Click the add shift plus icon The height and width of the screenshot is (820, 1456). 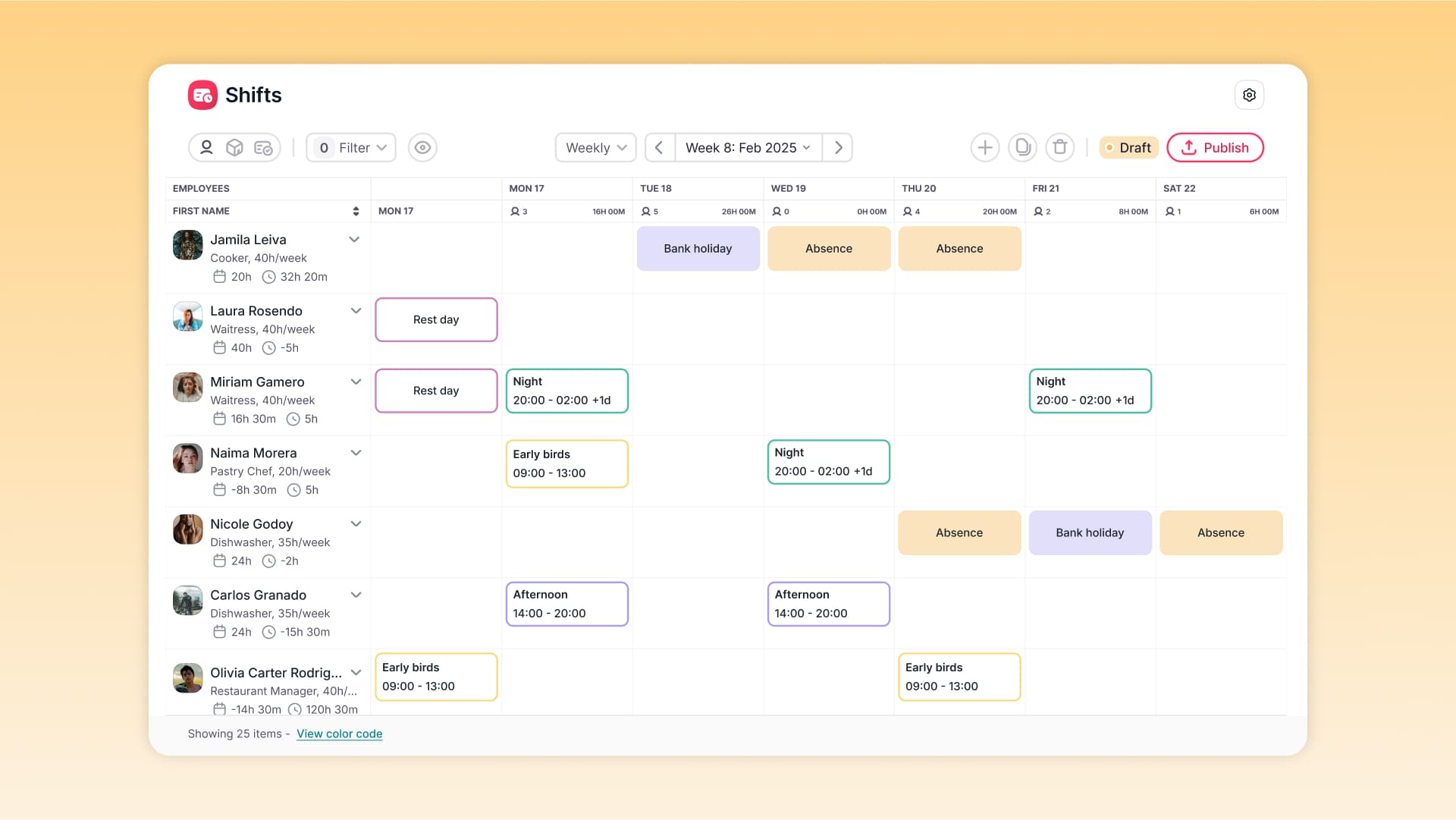(x=984, y=147)
